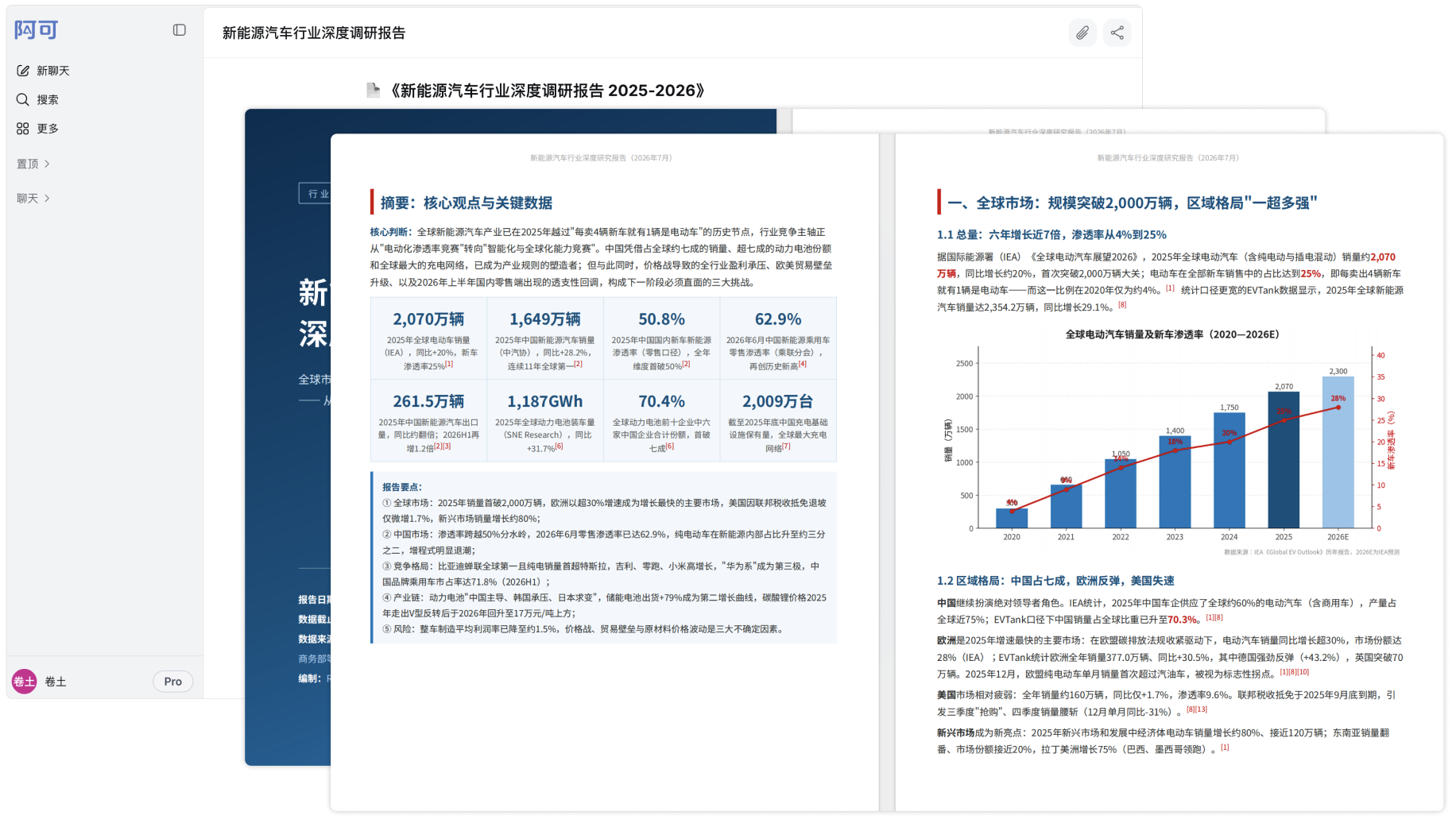Select 搜索 in the sidebar
Screen dimensions: 1456x823
coord(48,99)
